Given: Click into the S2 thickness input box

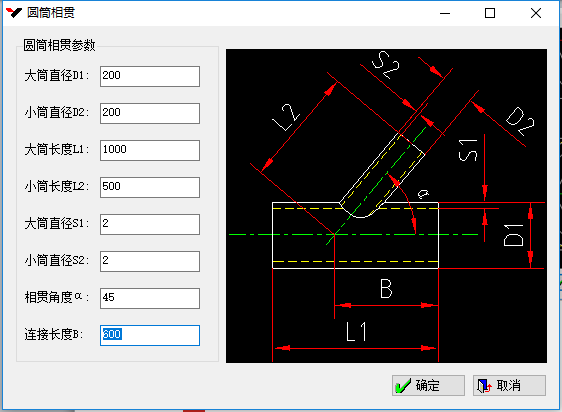Looking at the screenshot, I should click(150, 261).
